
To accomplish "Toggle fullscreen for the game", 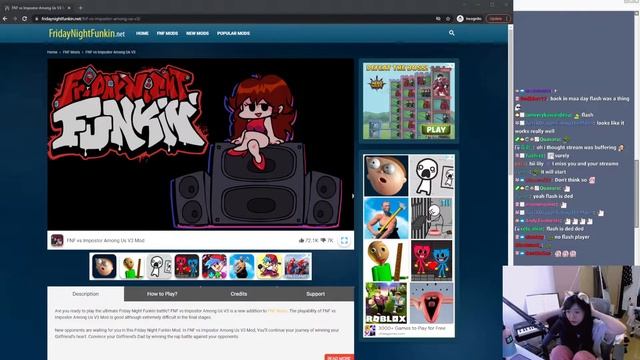I will tap(344, 240).
